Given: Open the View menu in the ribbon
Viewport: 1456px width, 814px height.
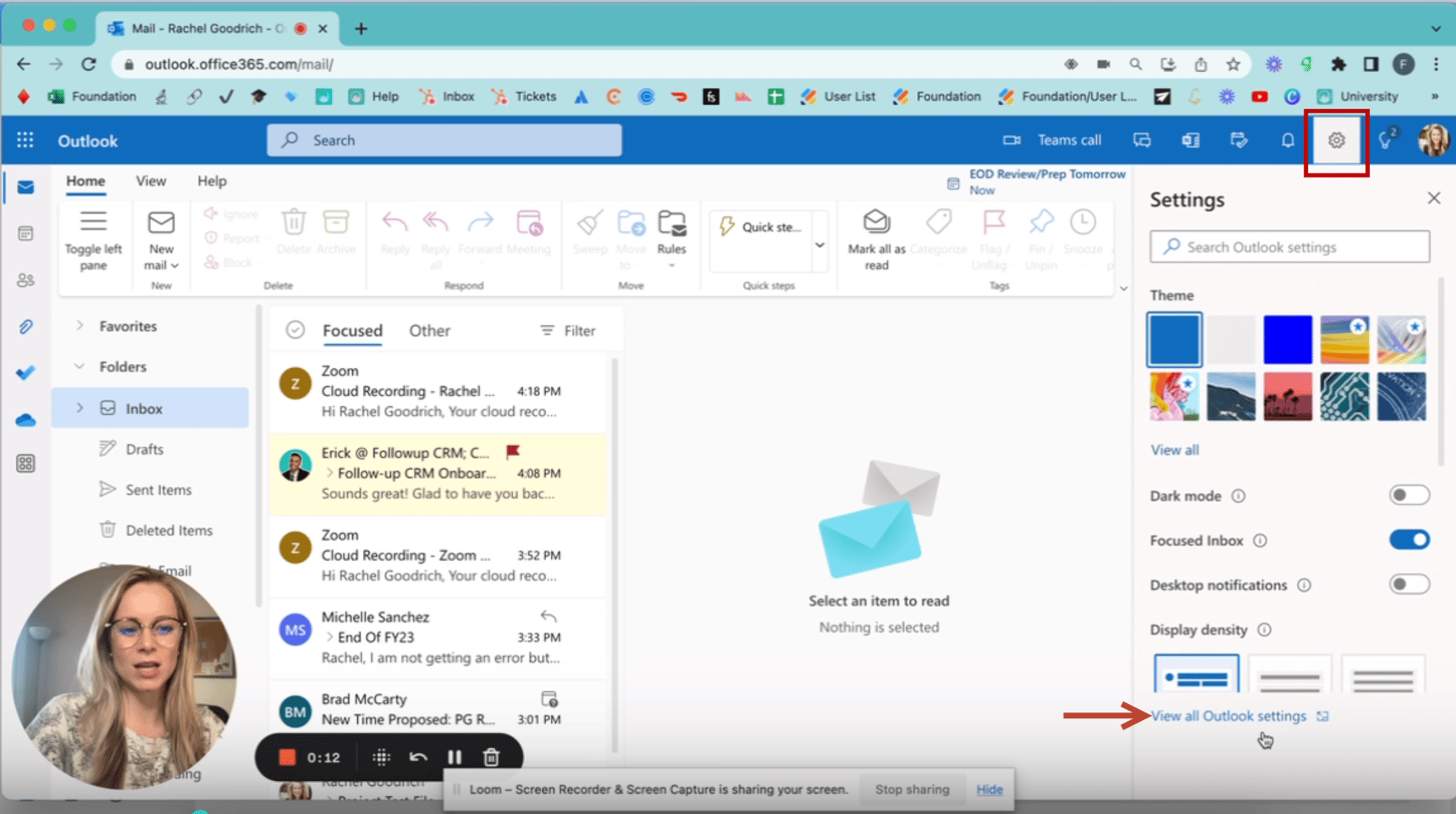Looking at the screenshot, I should pyautogui.click(x=151, y=180).
